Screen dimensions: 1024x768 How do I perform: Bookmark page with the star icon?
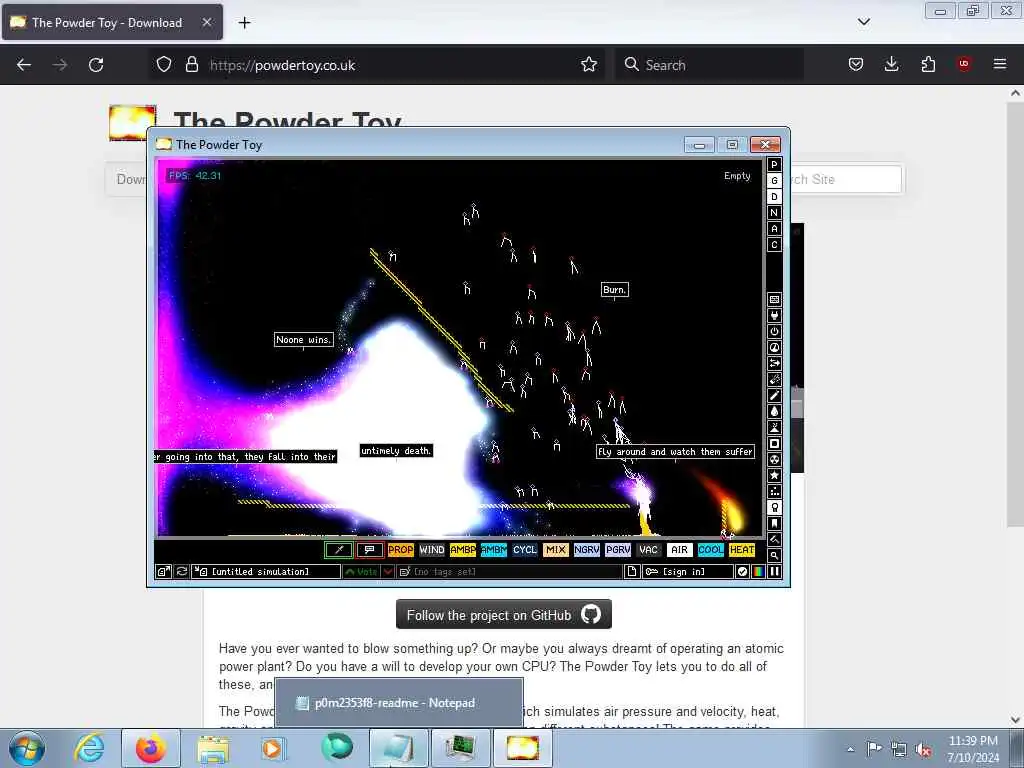589,64
